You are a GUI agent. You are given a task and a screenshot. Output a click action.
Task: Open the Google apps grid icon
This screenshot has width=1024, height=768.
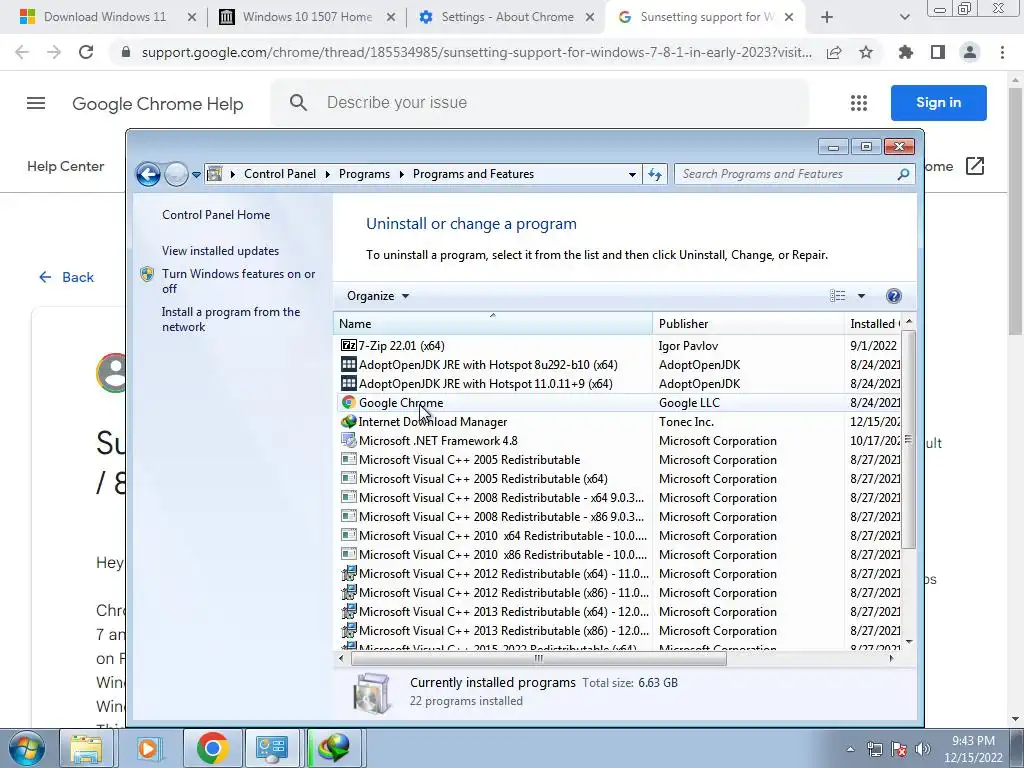(859, 103)
